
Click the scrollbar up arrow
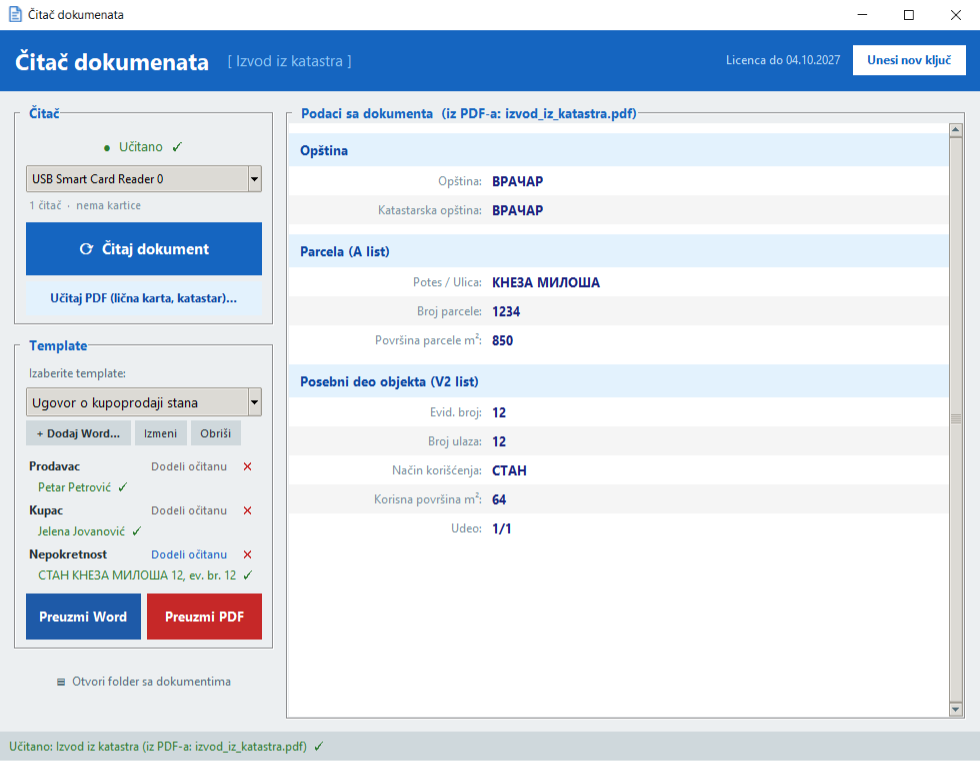pos(955,130)
